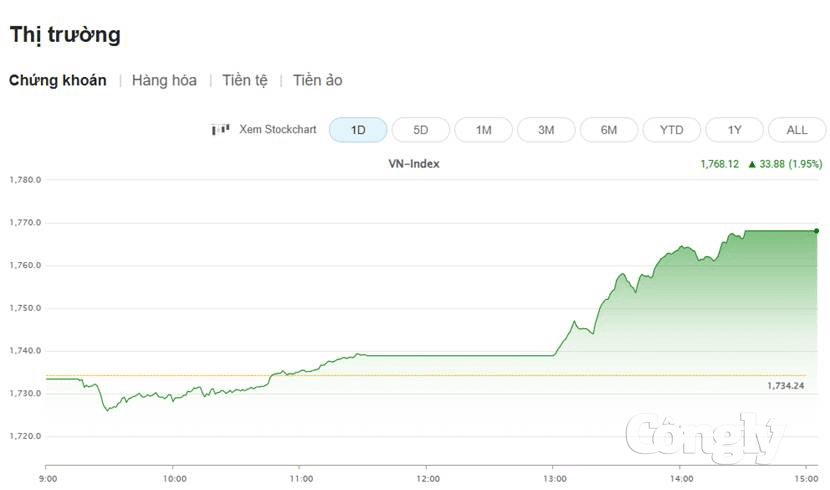Switch to the Hàng hóa tab
This screenshot has height=490, width=830.
pyautogui.click(x=164, y=80)
